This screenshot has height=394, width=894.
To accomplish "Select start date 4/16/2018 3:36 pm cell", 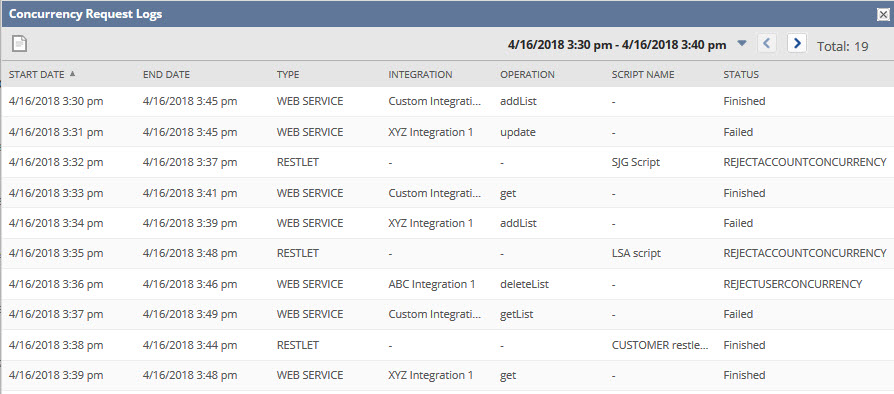I will [56, 284].
